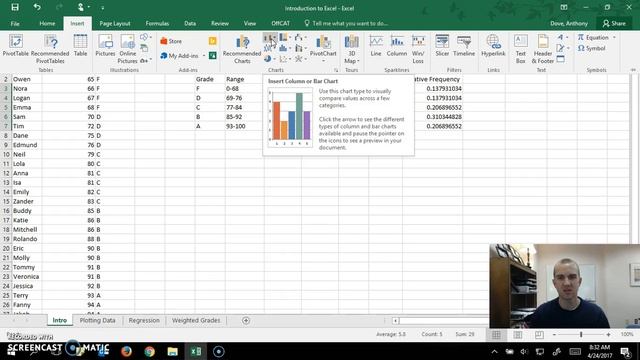
Task: Insert a Timeline filter
Action: pos(464,46)
